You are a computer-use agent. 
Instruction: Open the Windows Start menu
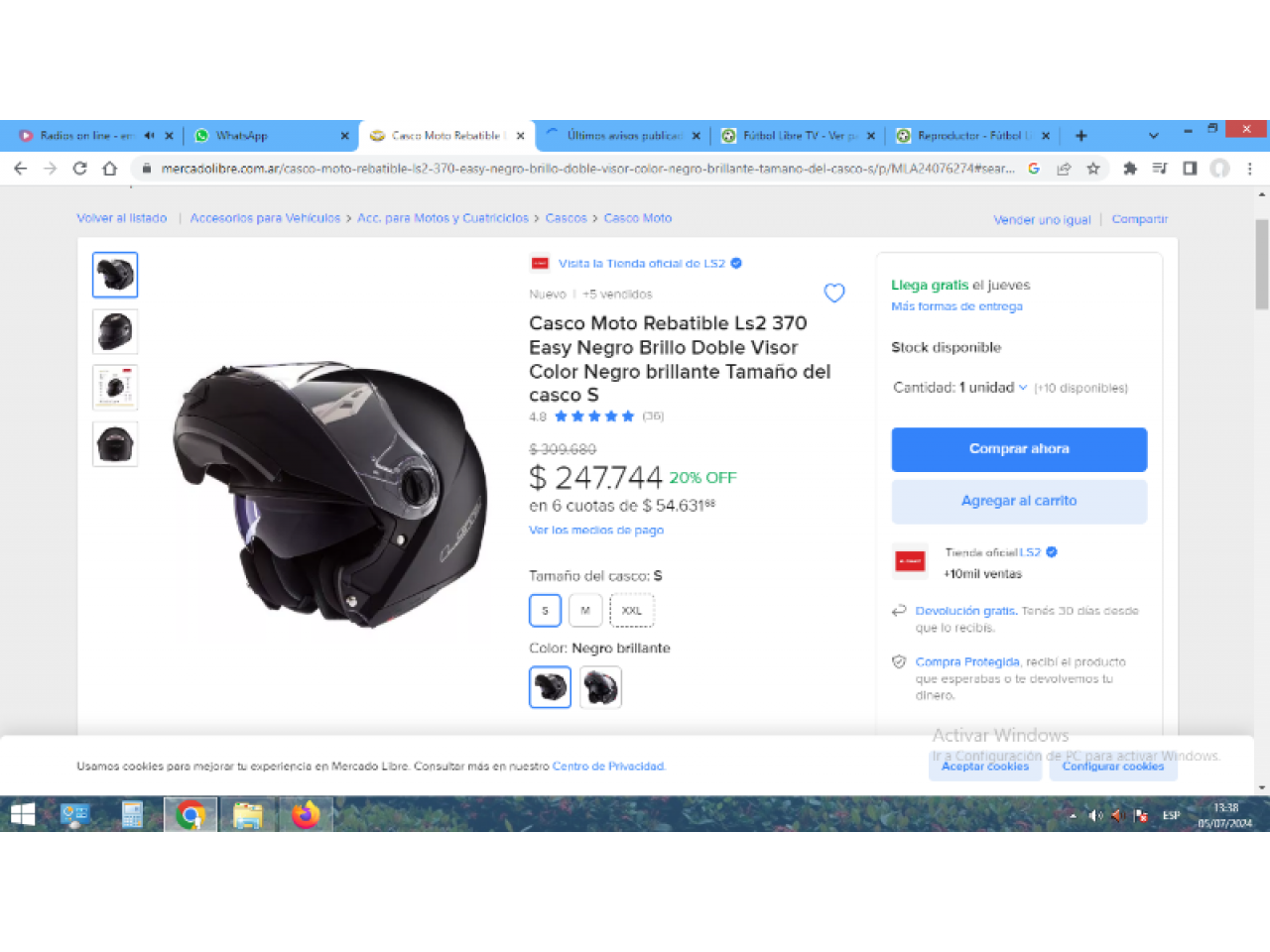[x=22, y=815]
